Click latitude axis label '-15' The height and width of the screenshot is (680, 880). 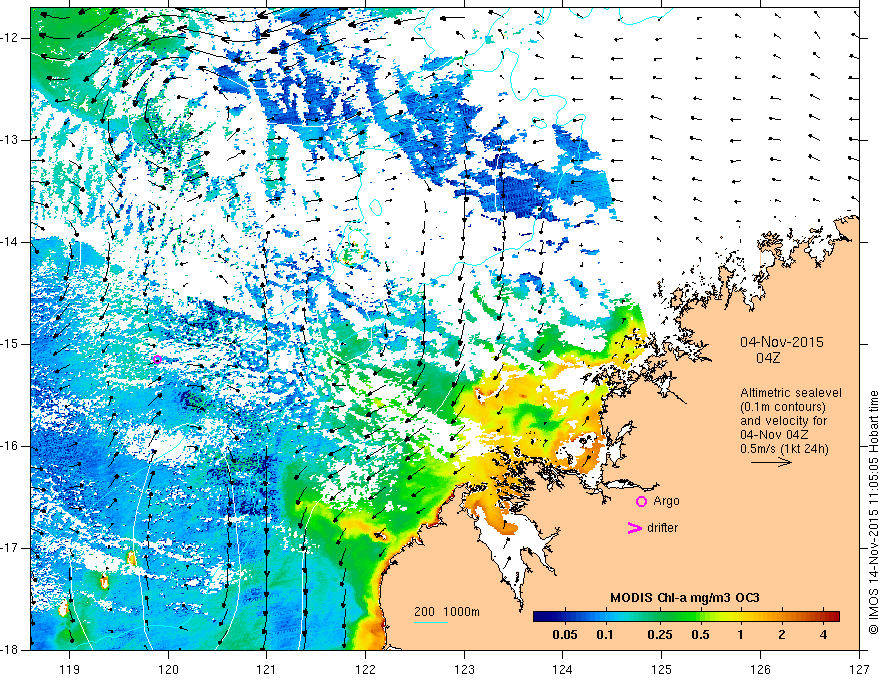point(11,344)
